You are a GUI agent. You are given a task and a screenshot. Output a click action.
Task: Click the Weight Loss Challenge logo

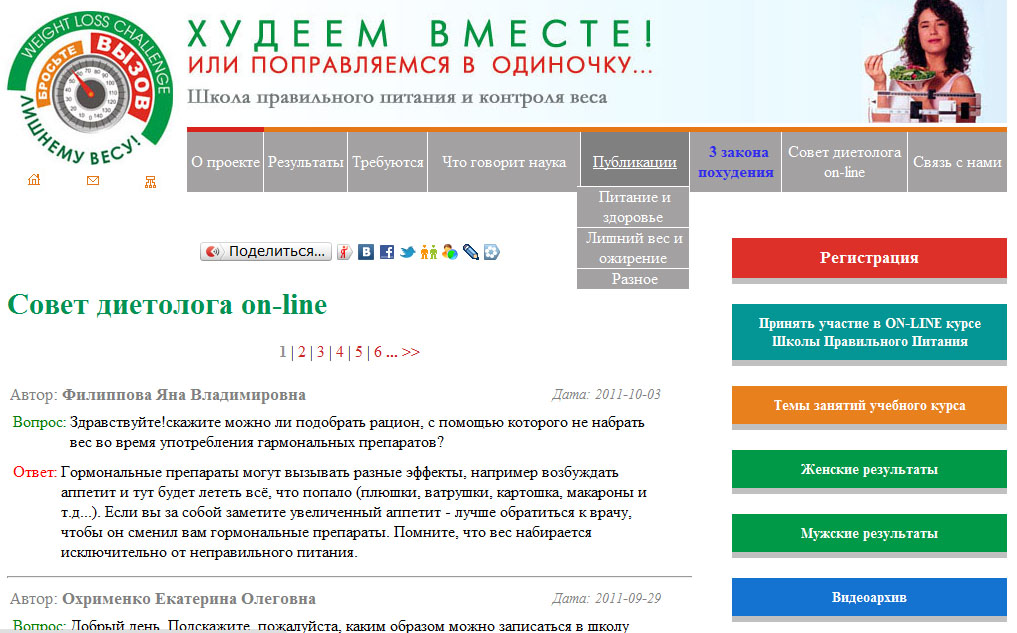tap(90, 90)
